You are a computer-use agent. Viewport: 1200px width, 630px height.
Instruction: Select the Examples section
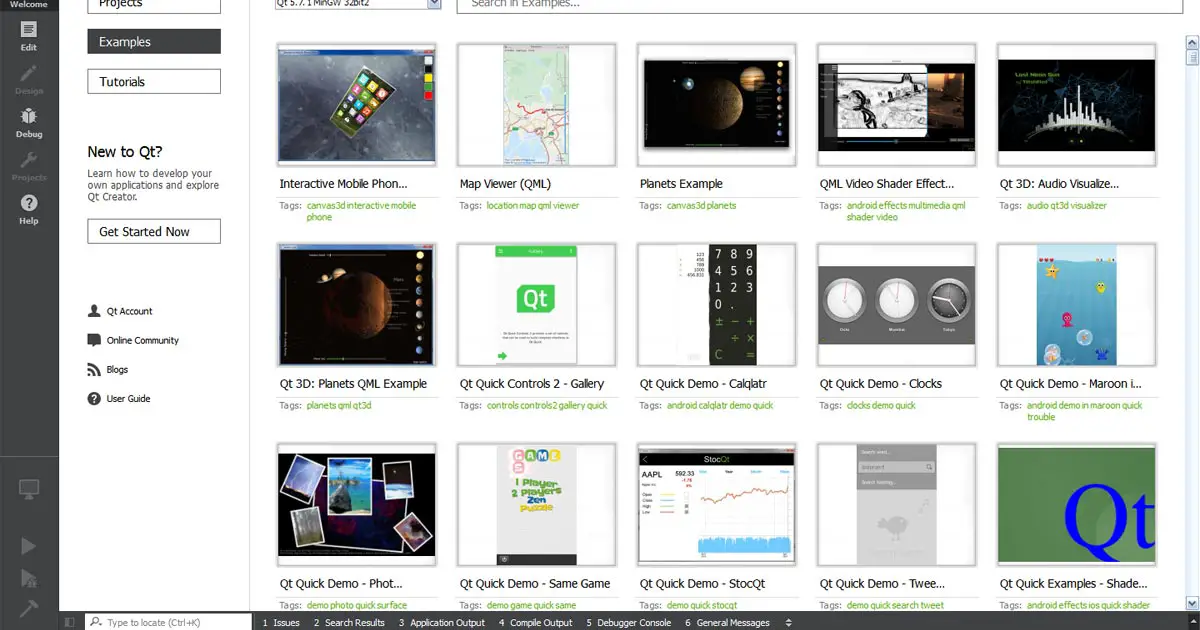[x=154, y=42]
